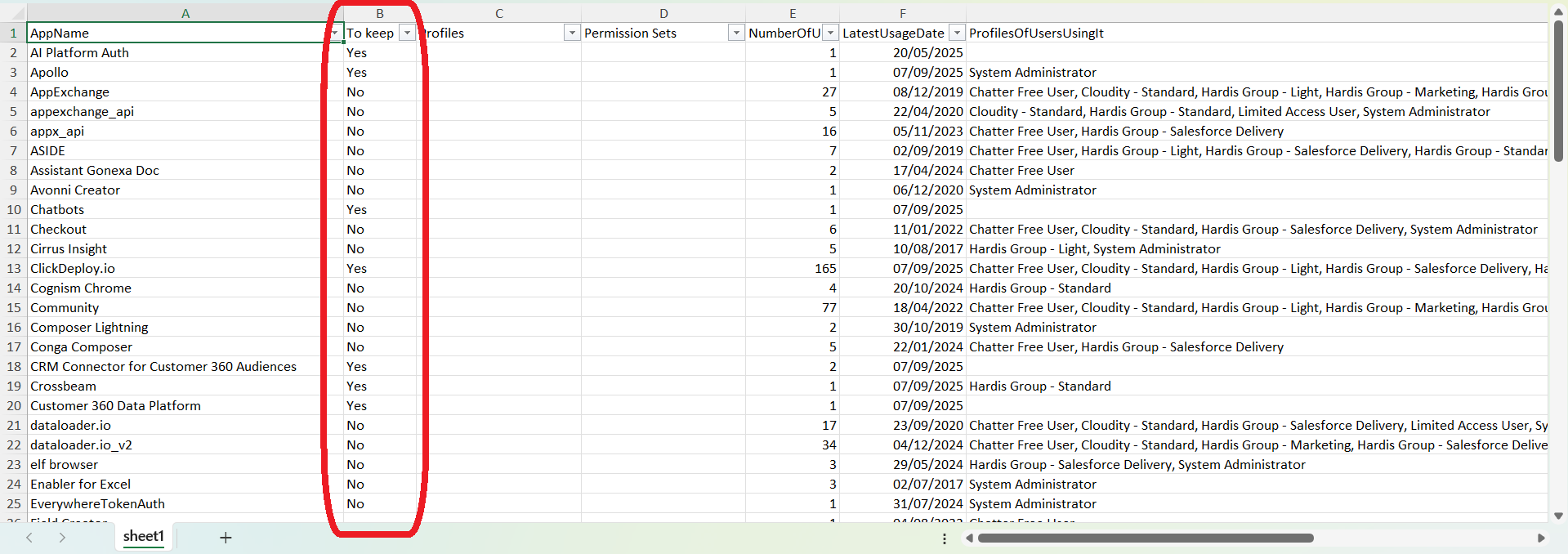Open the Profiles column filter arrow
The width and height of the screenshot is (1568, 554).
pos(572,34)
